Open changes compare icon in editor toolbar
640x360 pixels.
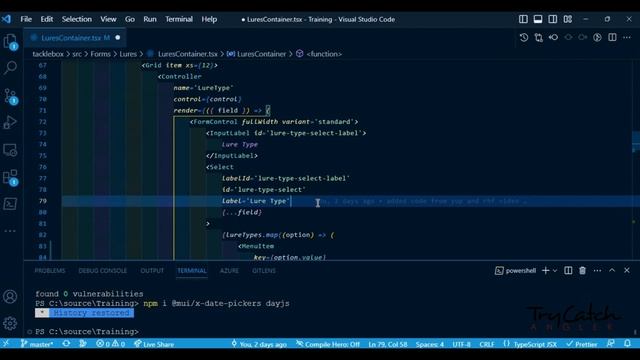[x=538, y=38]
